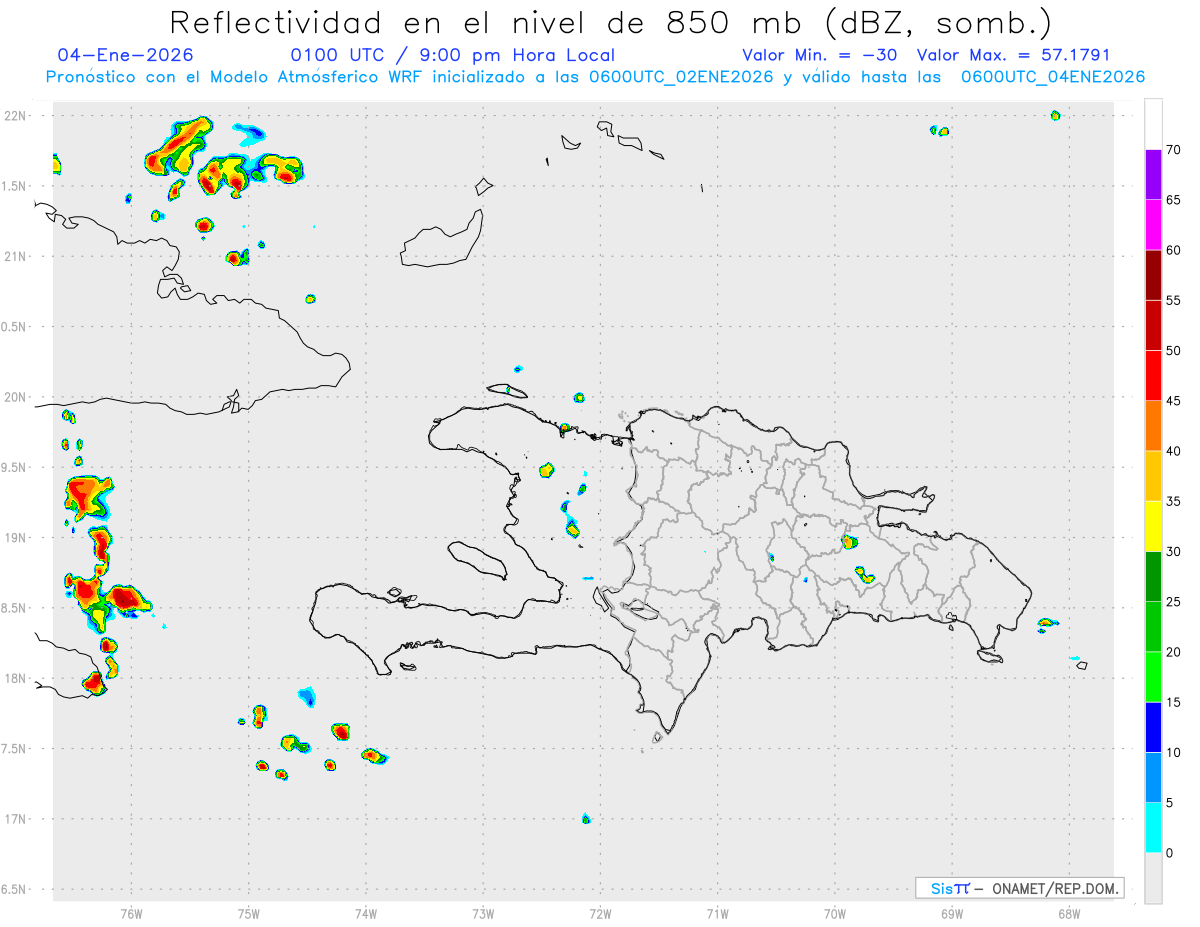Click the '72W' longitude label
The width and height of the screenshot is (1200, 927).
click(x=600, y=913)
